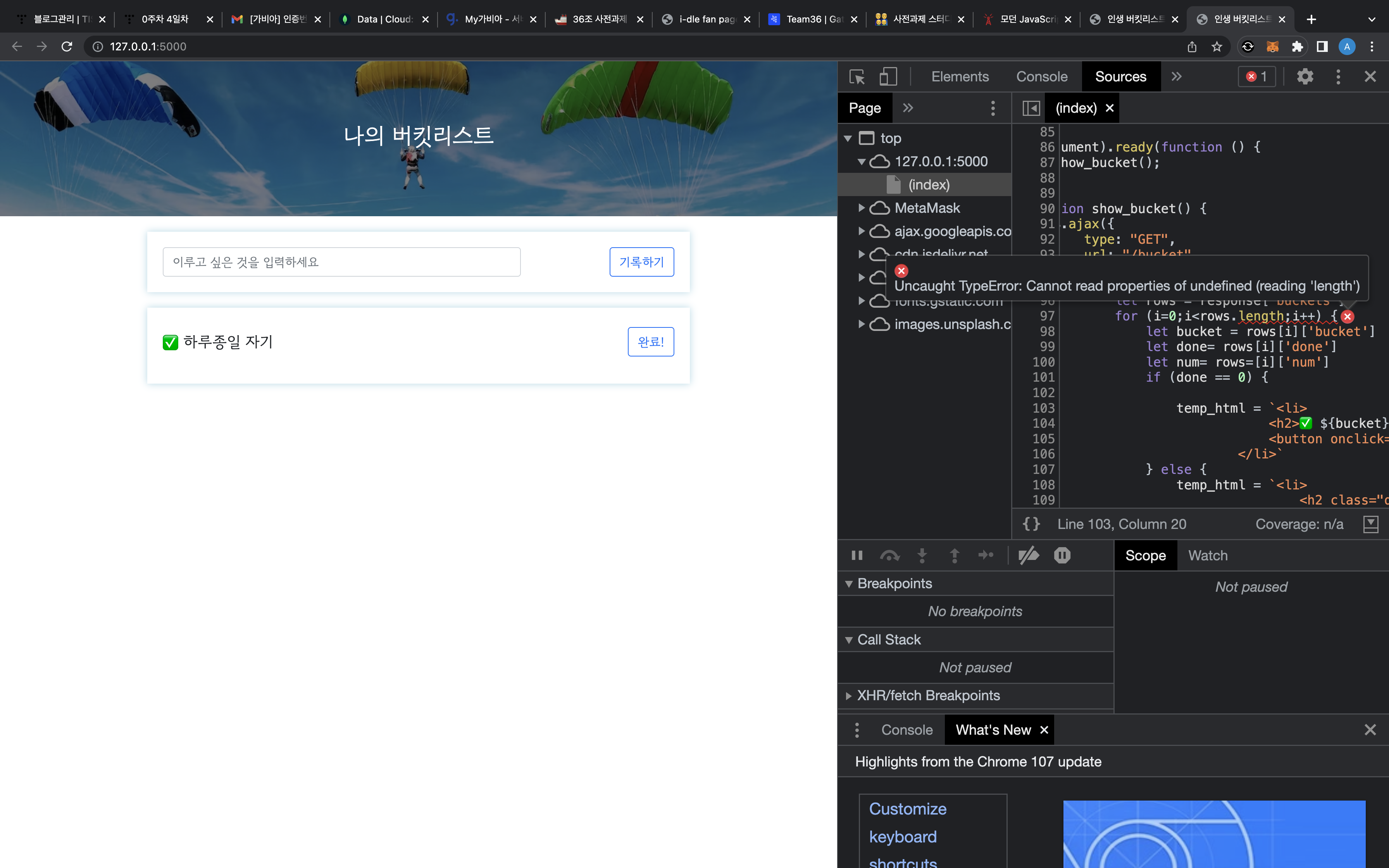Toggle deactivate breakpoints icon

1029,555
